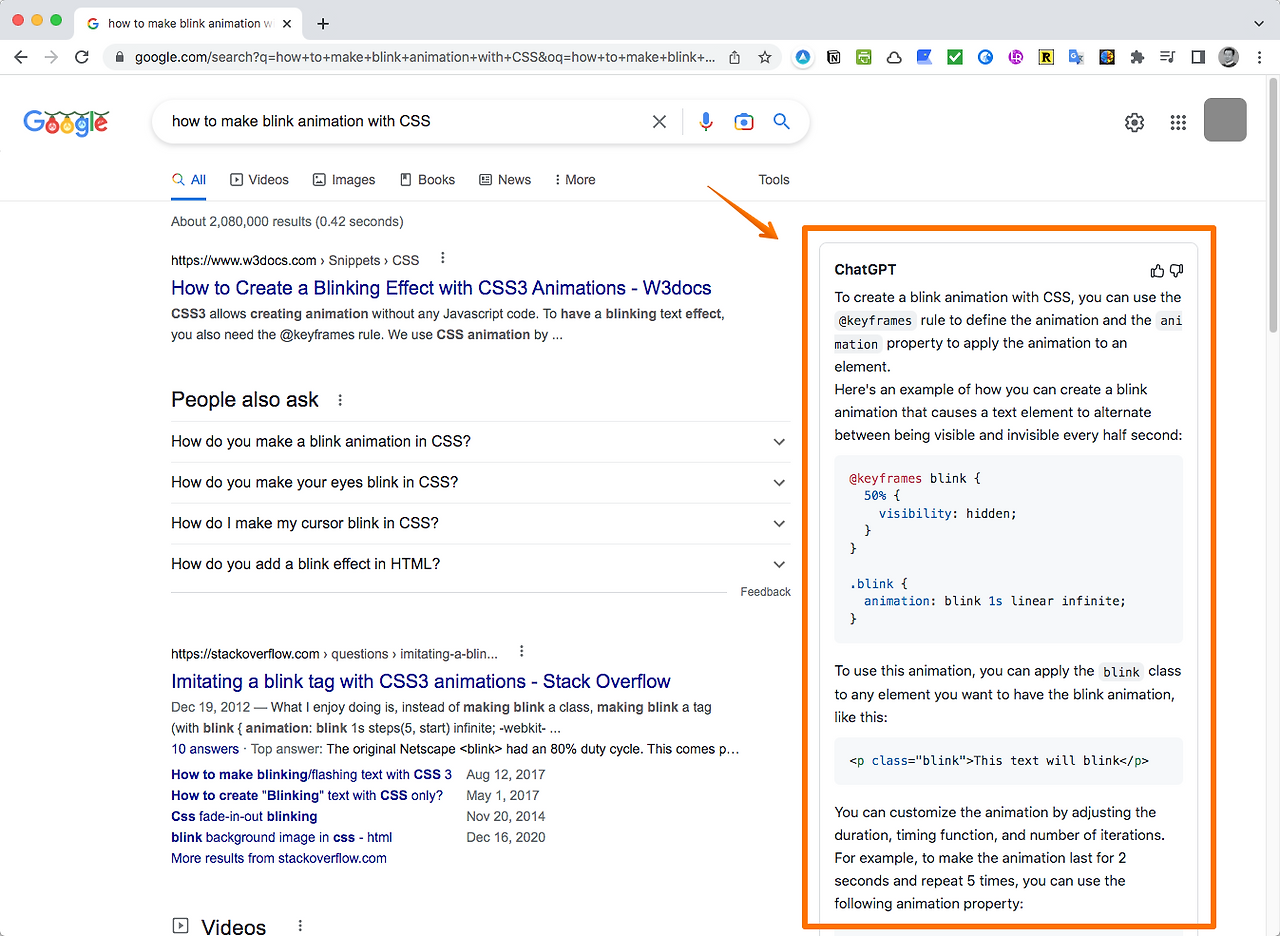Switch to the Books search tab
This screenshot has height=936, width=1280.
pos(427,180)
